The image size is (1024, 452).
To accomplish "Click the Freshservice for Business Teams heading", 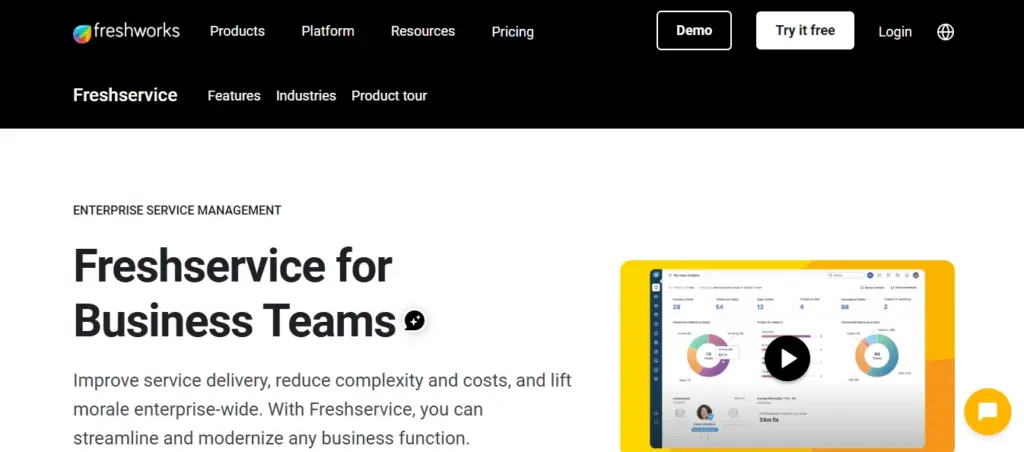I will [x=235, y=293].
